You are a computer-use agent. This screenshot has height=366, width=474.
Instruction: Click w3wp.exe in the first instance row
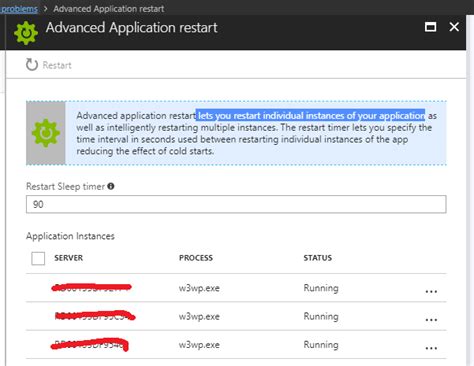199,288
